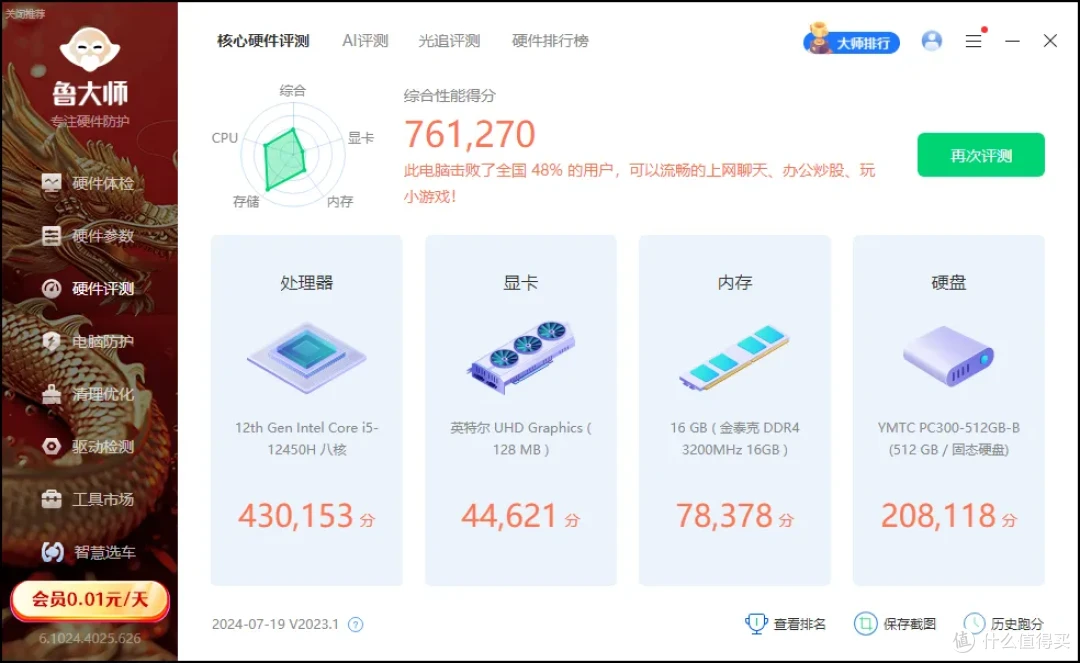Click the CPU score 430,153
Viewport: 1080px width, 663px height.
[x=296, y=516]
